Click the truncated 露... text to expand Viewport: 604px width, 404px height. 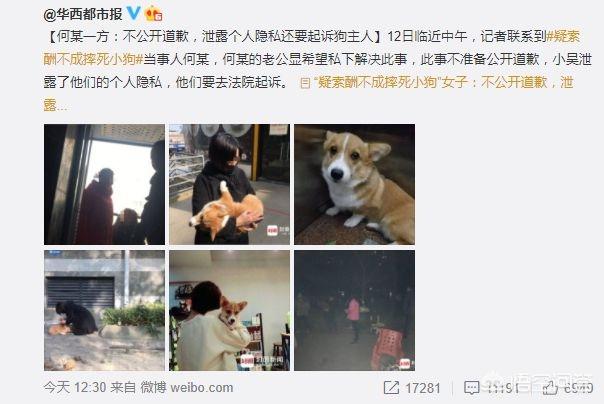pyautogui.click(x=55, y=105)
